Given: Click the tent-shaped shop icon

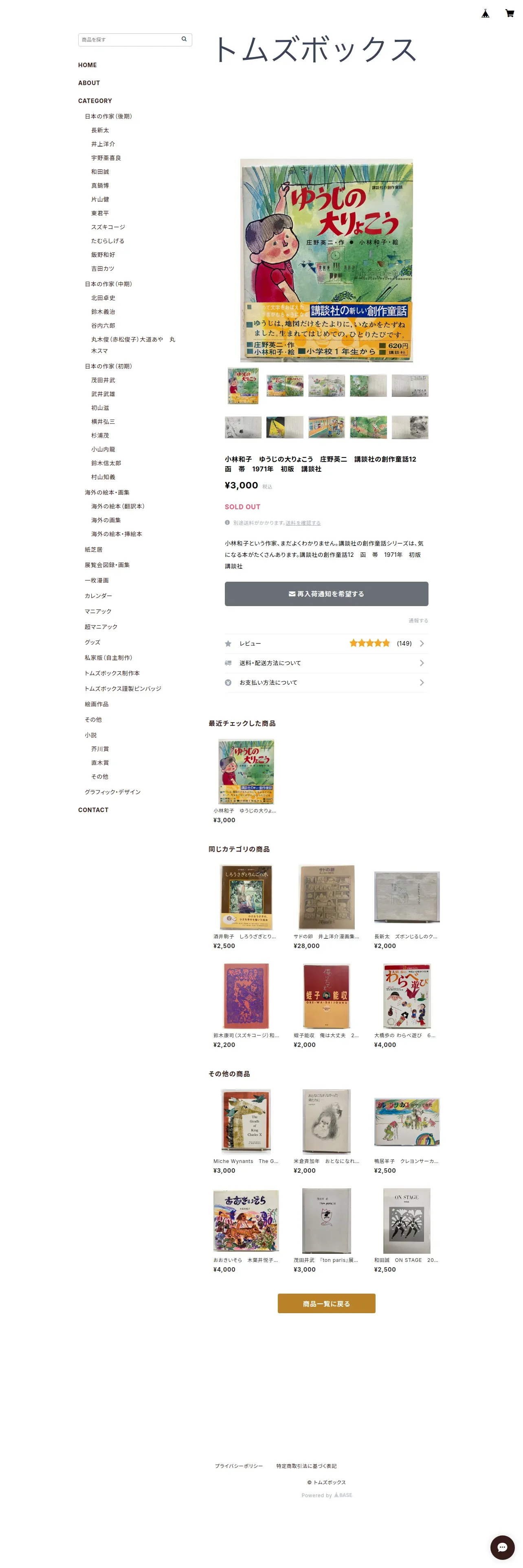Looking at the screenshot, I should point(485,13).
